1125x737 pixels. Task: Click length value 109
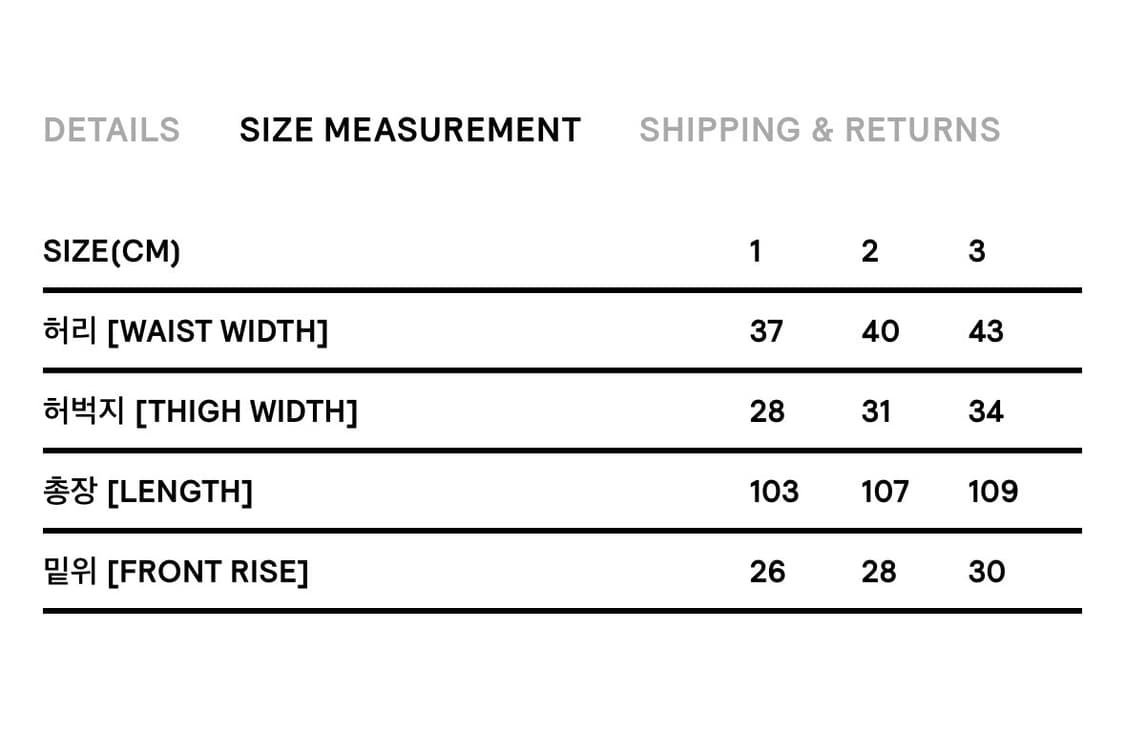point(993,492)
